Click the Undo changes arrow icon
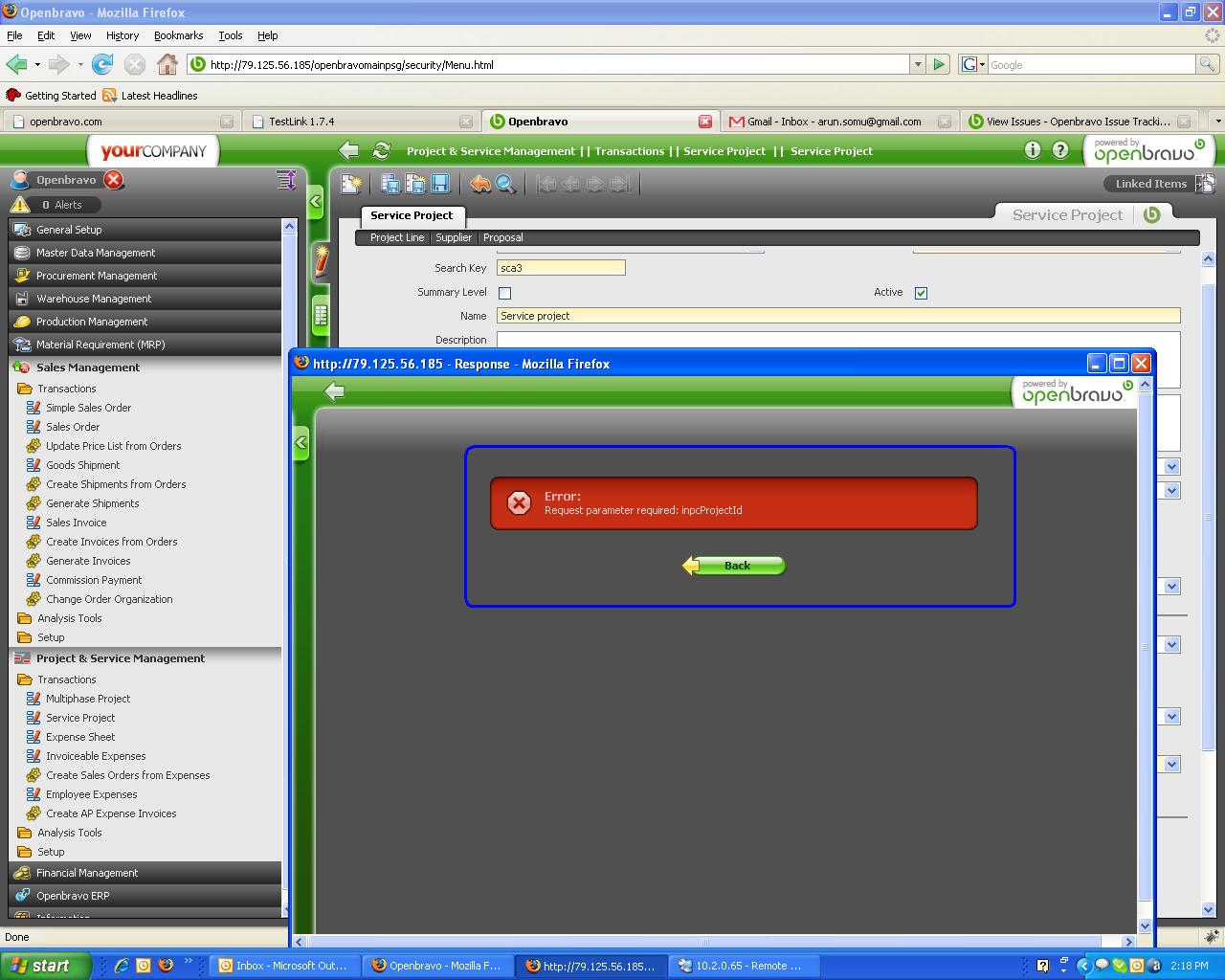The width and height of the screenshot is (1225, 980). 480,184
